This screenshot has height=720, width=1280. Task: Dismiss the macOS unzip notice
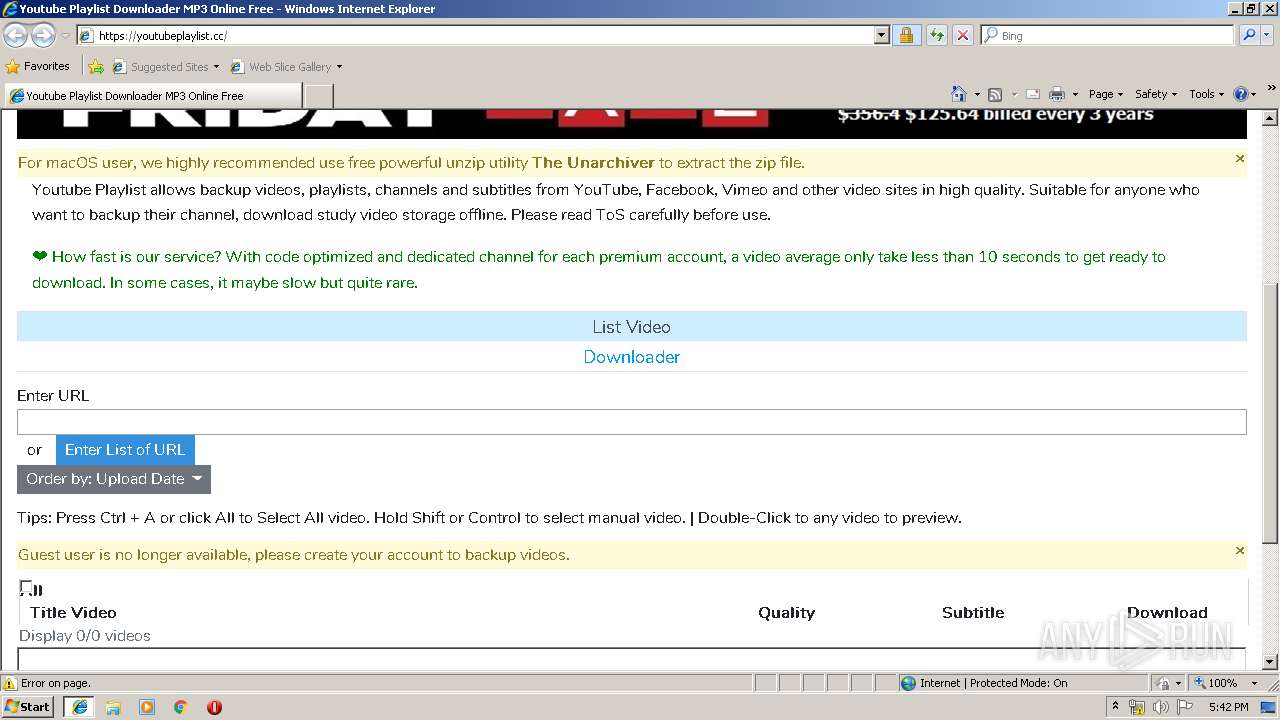pyautogui.click(x=1240, y=159)
